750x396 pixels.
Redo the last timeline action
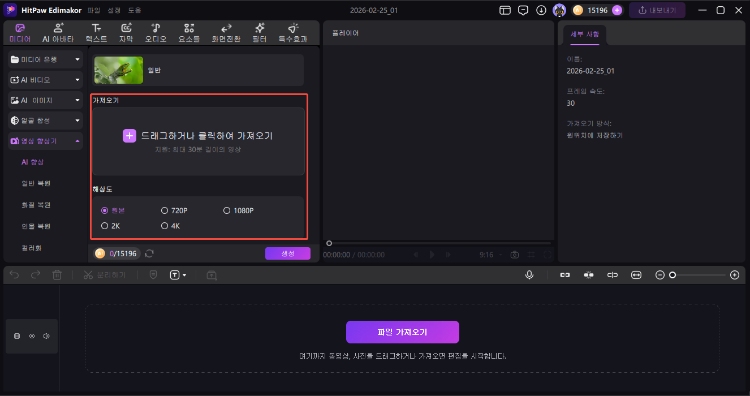35,275
